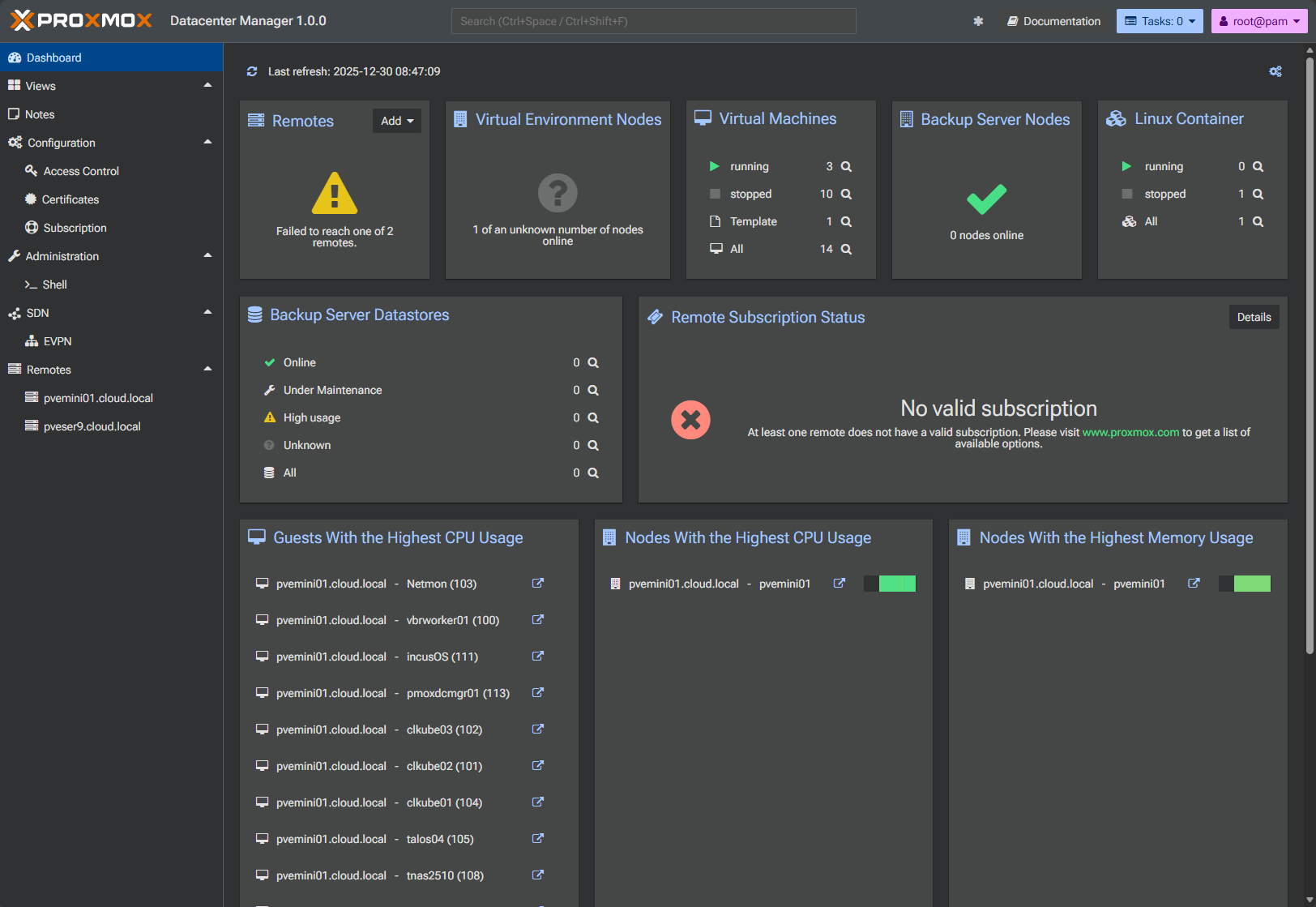The width and height of the screenshot is (1316, 907).
Task: Open the root@pam user menu
Action: click(1258, 21)
